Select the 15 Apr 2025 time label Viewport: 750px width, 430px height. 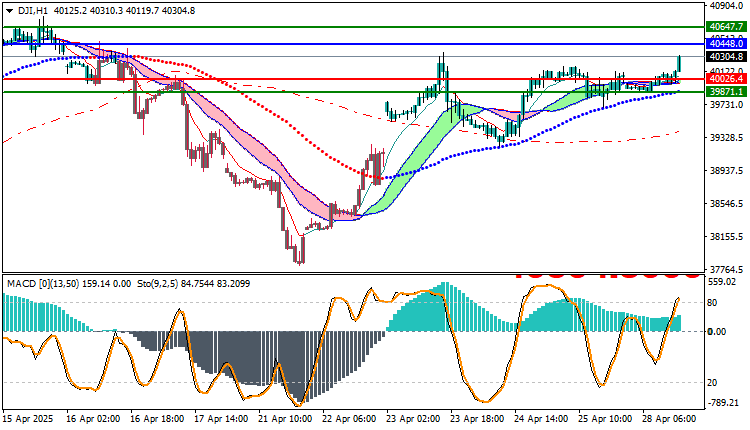point(28,419)
